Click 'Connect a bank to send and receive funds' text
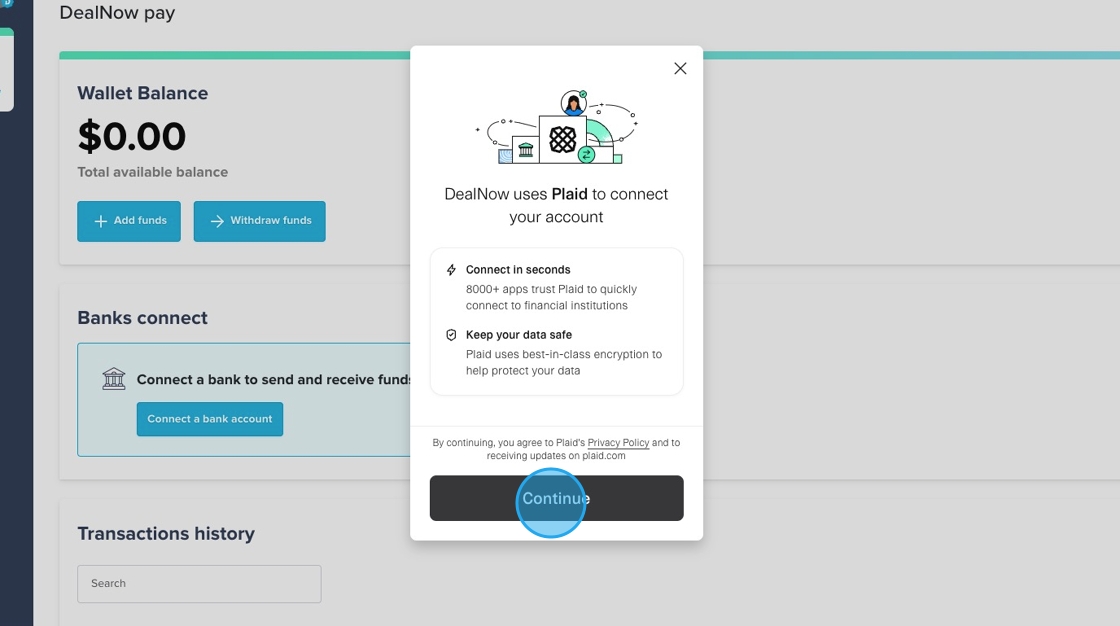 coord(274,379)
